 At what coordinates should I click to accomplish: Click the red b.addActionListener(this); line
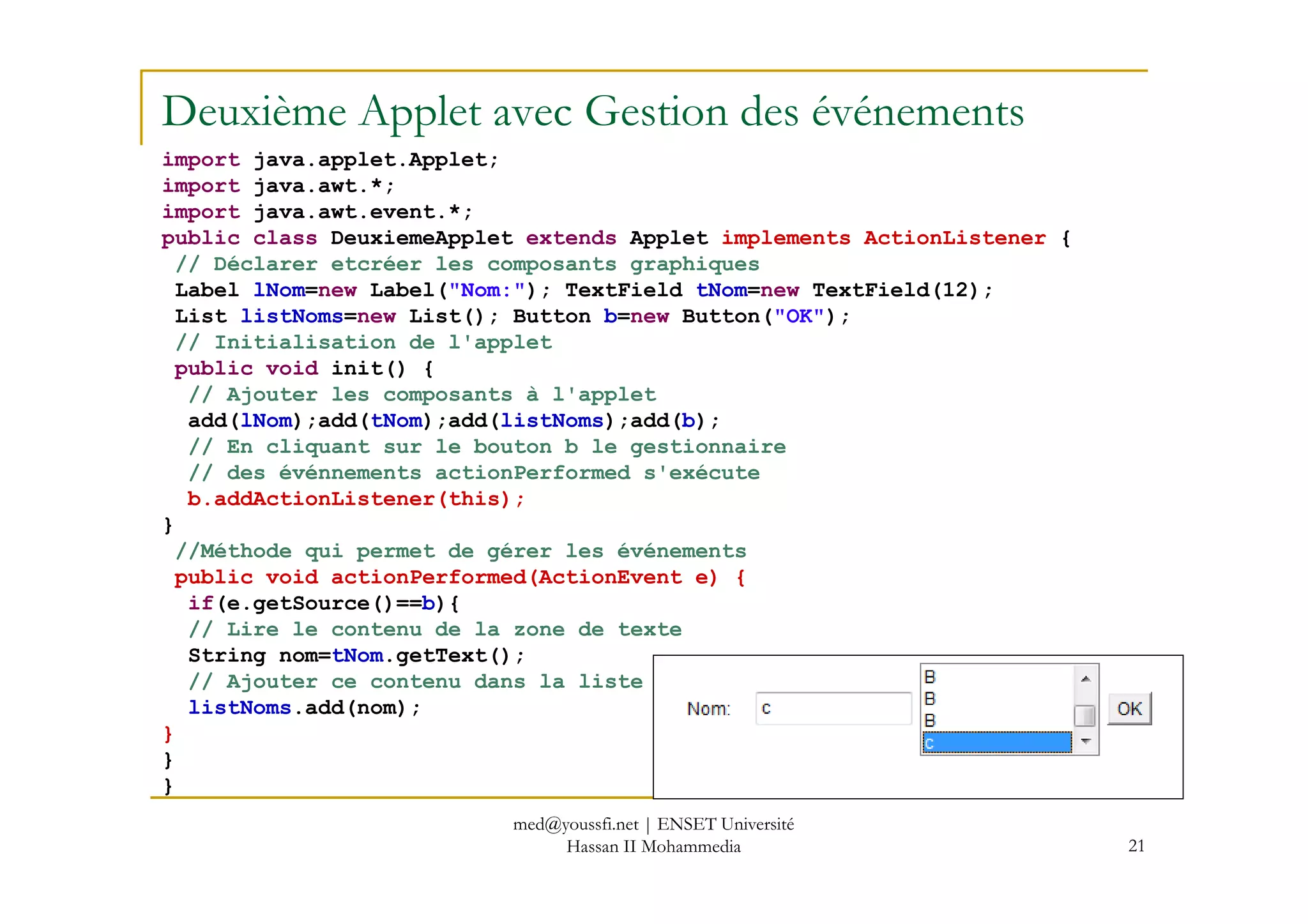(356, 499)
